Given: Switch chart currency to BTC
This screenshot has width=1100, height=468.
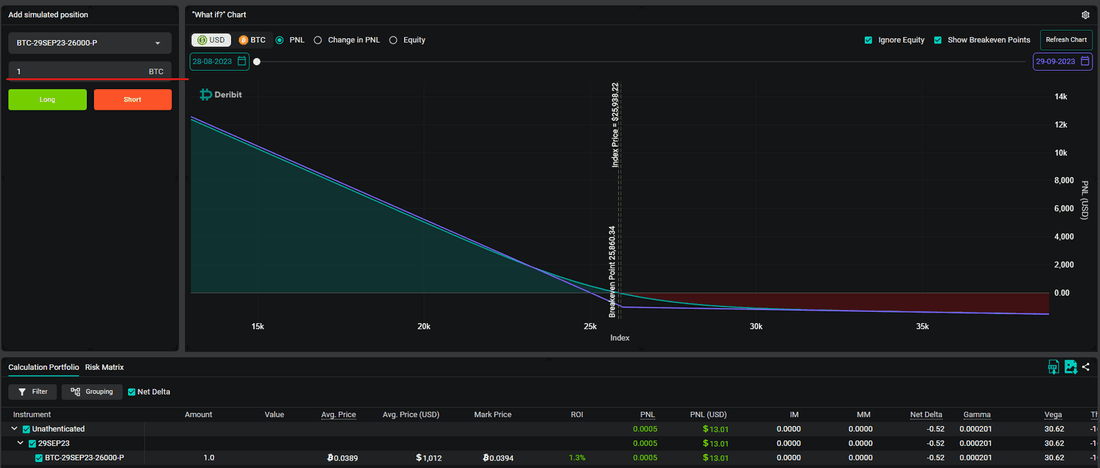Looking at the screenshot, I should pos(253,40).
